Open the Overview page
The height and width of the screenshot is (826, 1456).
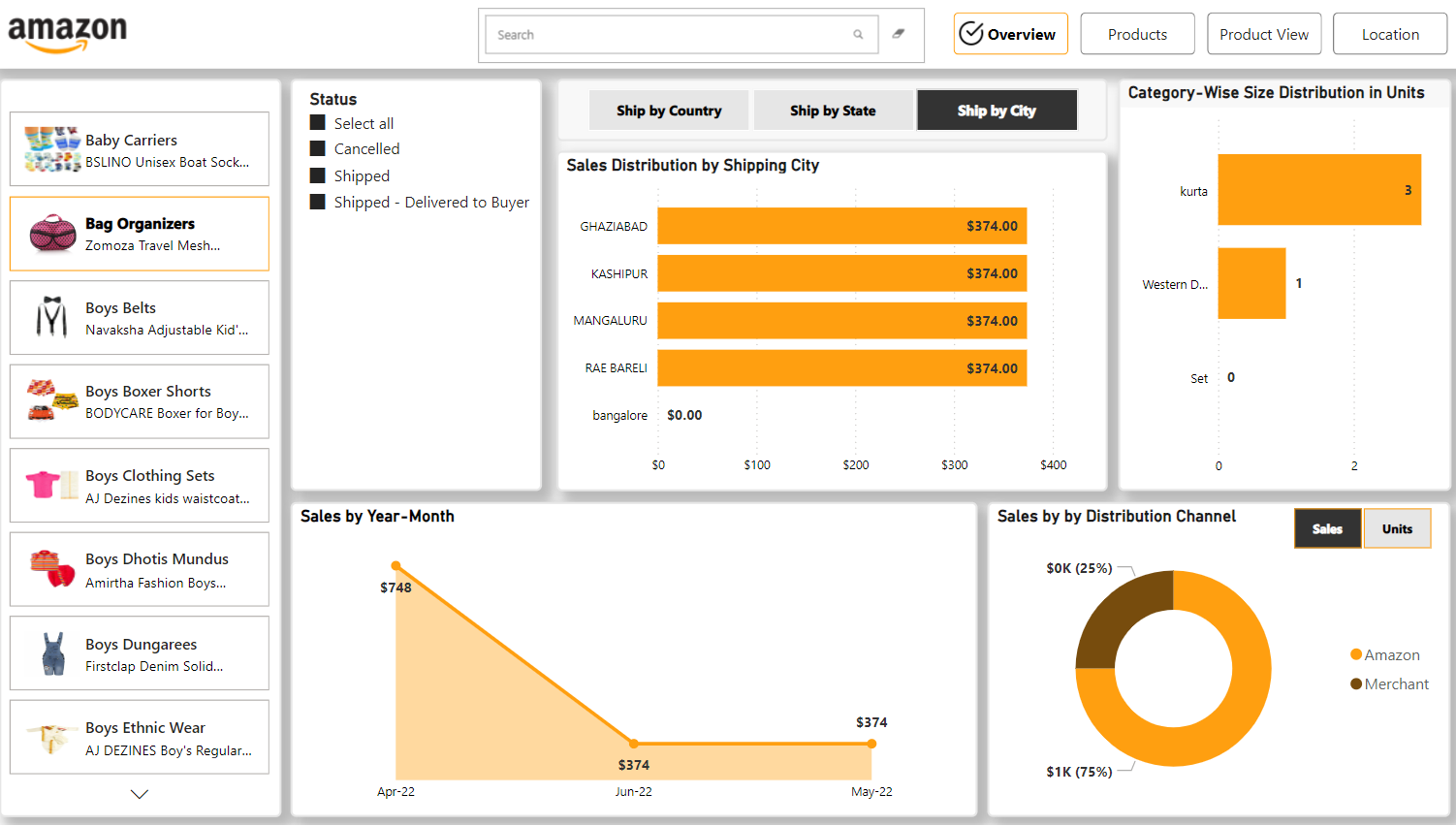coord(1011,34)
